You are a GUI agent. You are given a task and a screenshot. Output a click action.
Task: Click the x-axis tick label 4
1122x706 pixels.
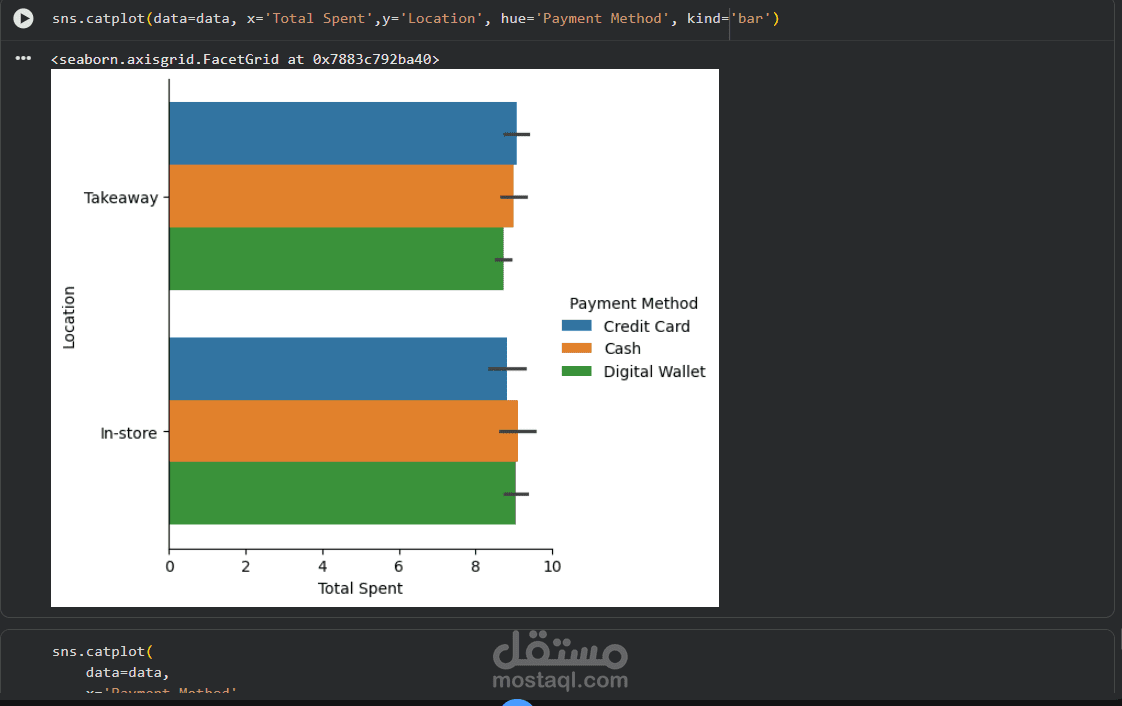tap(323, 567)
